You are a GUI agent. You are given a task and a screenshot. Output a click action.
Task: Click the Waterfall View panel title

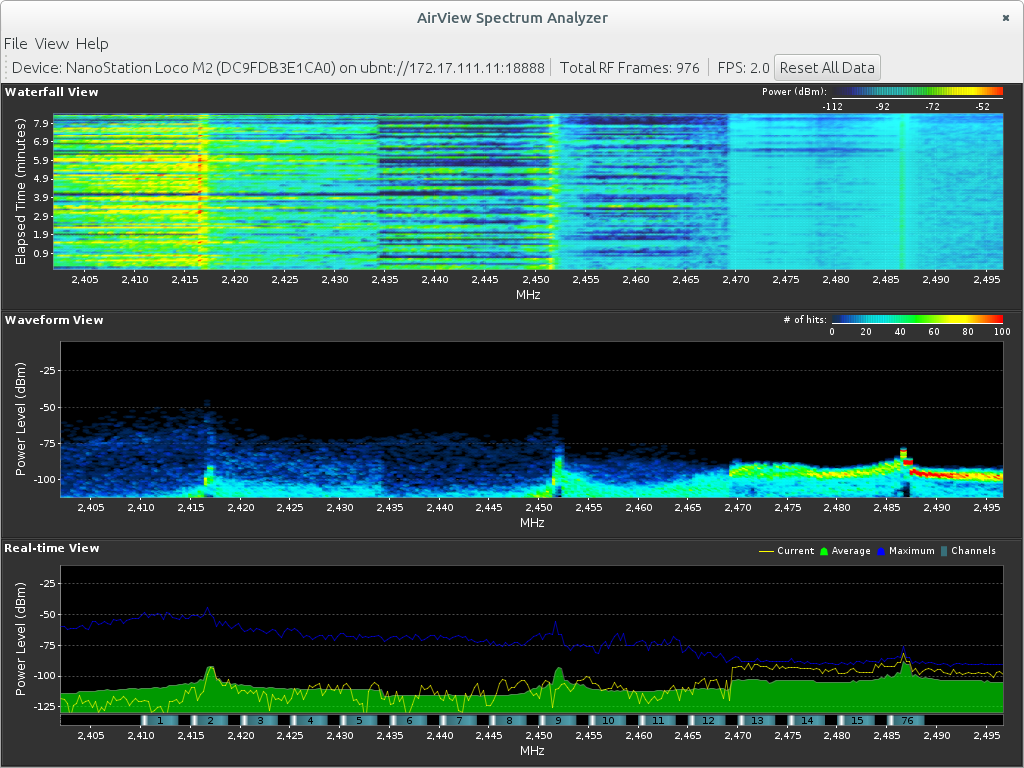pyautogui.click(x=52, y=92)
